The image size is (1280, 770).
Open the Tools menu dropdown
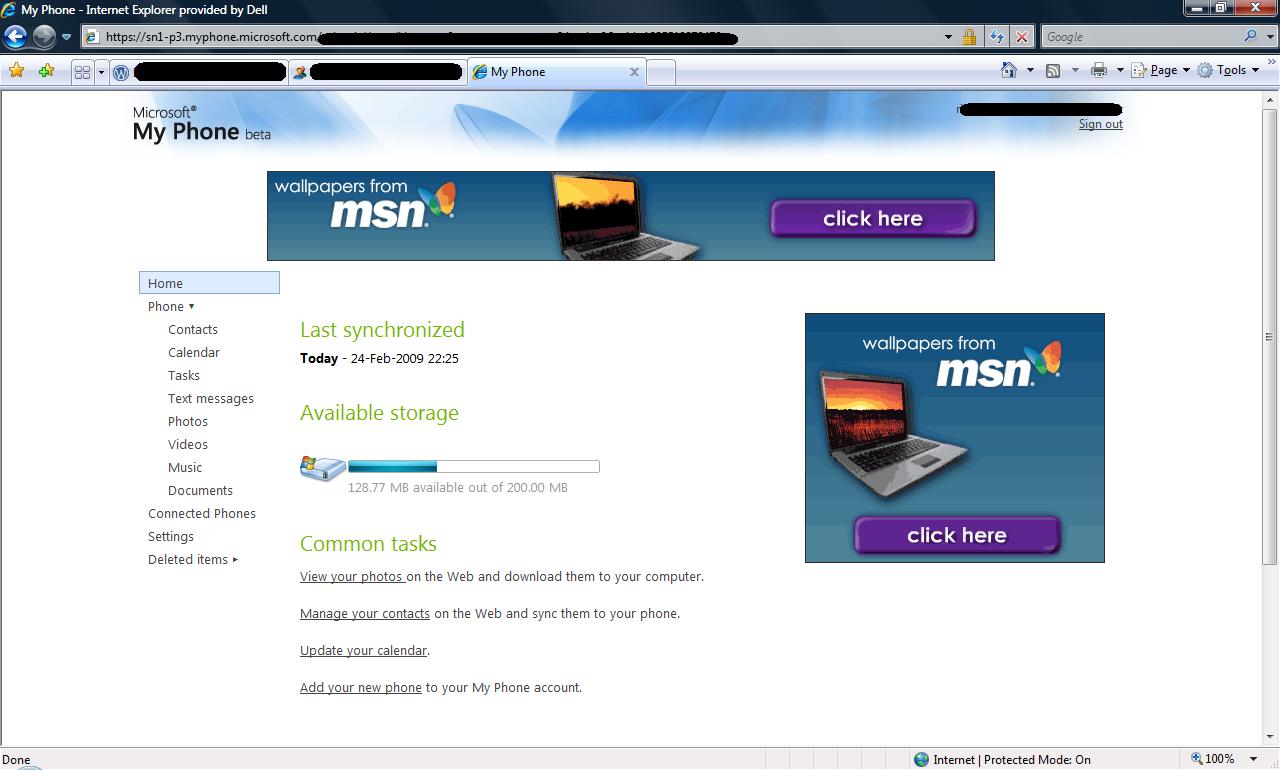(1231, 71)
